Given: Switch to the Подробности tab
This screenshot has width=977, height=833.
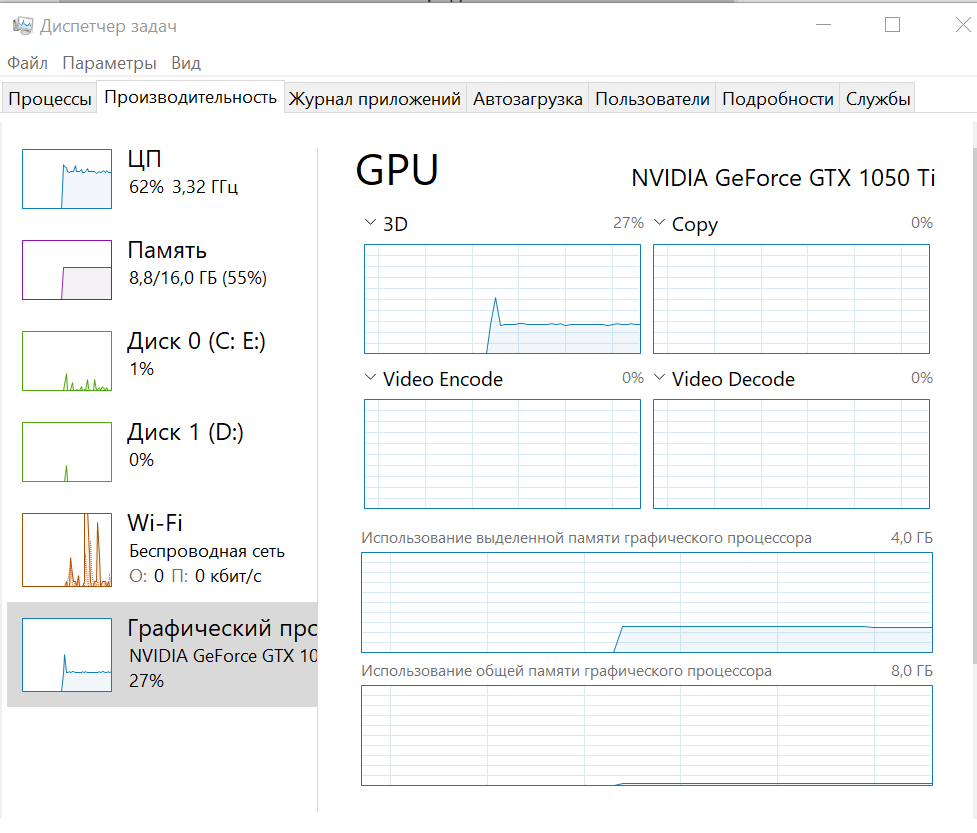Looking at the screenshot, I should click(x=777, y=99).
